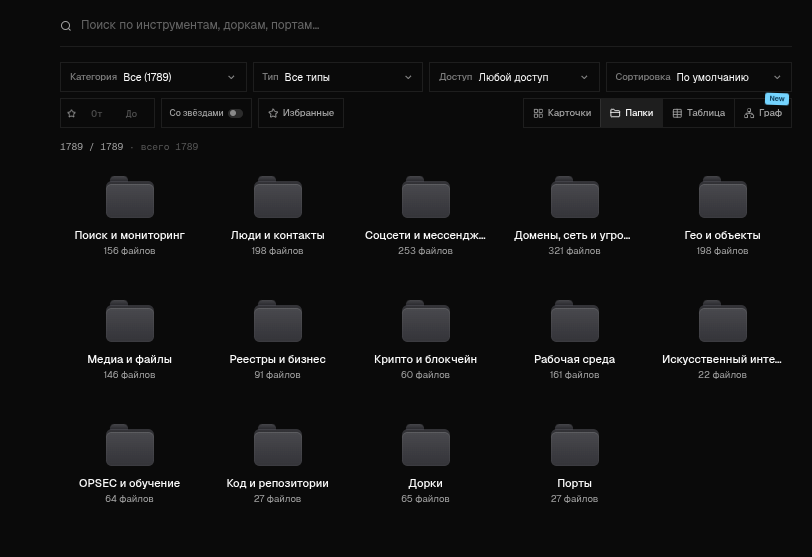The height and width of the screenshot is (557, 812).
Task: Open the 'Медиа и файлы' folder icon
Action: click(129, 321)
